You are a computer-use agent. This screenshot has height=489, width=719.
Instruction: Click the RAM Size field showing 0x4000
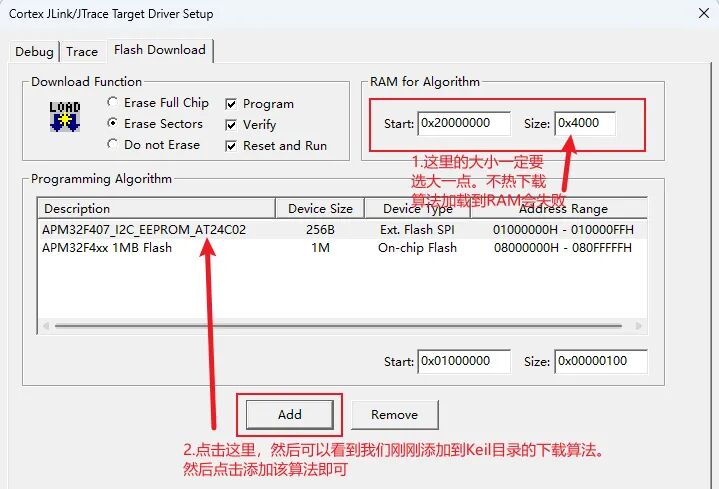(x=584, y=123)
